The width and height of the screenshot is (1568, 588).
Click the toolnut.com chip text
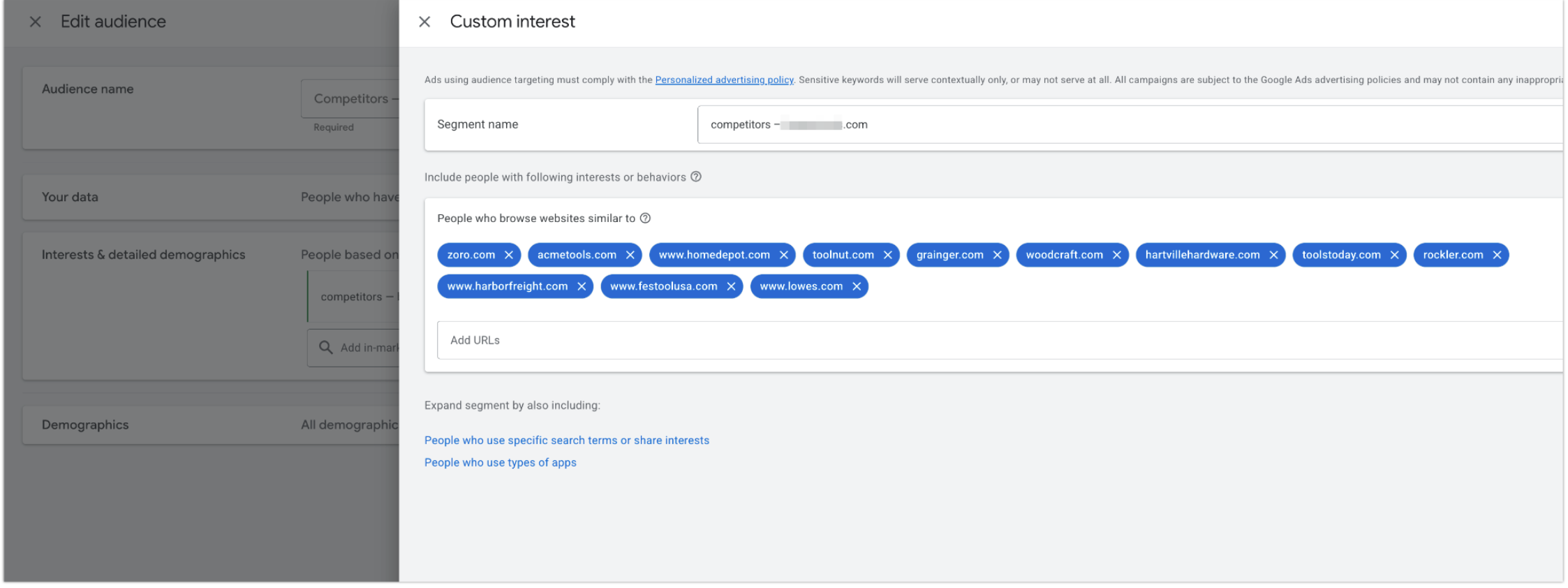point(843,255)
